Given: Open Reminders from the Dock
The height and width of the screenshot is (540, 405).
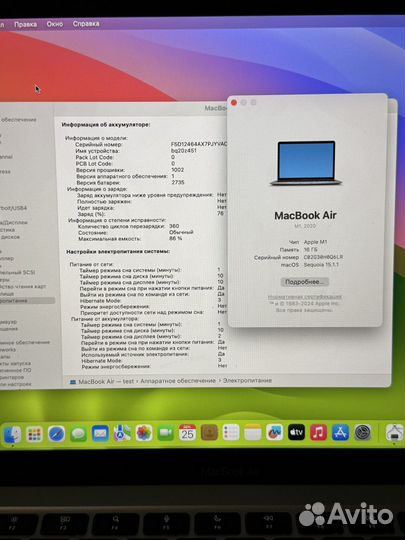Looking at the screenshot, I should pyautogui.click(x=231, y=432).
